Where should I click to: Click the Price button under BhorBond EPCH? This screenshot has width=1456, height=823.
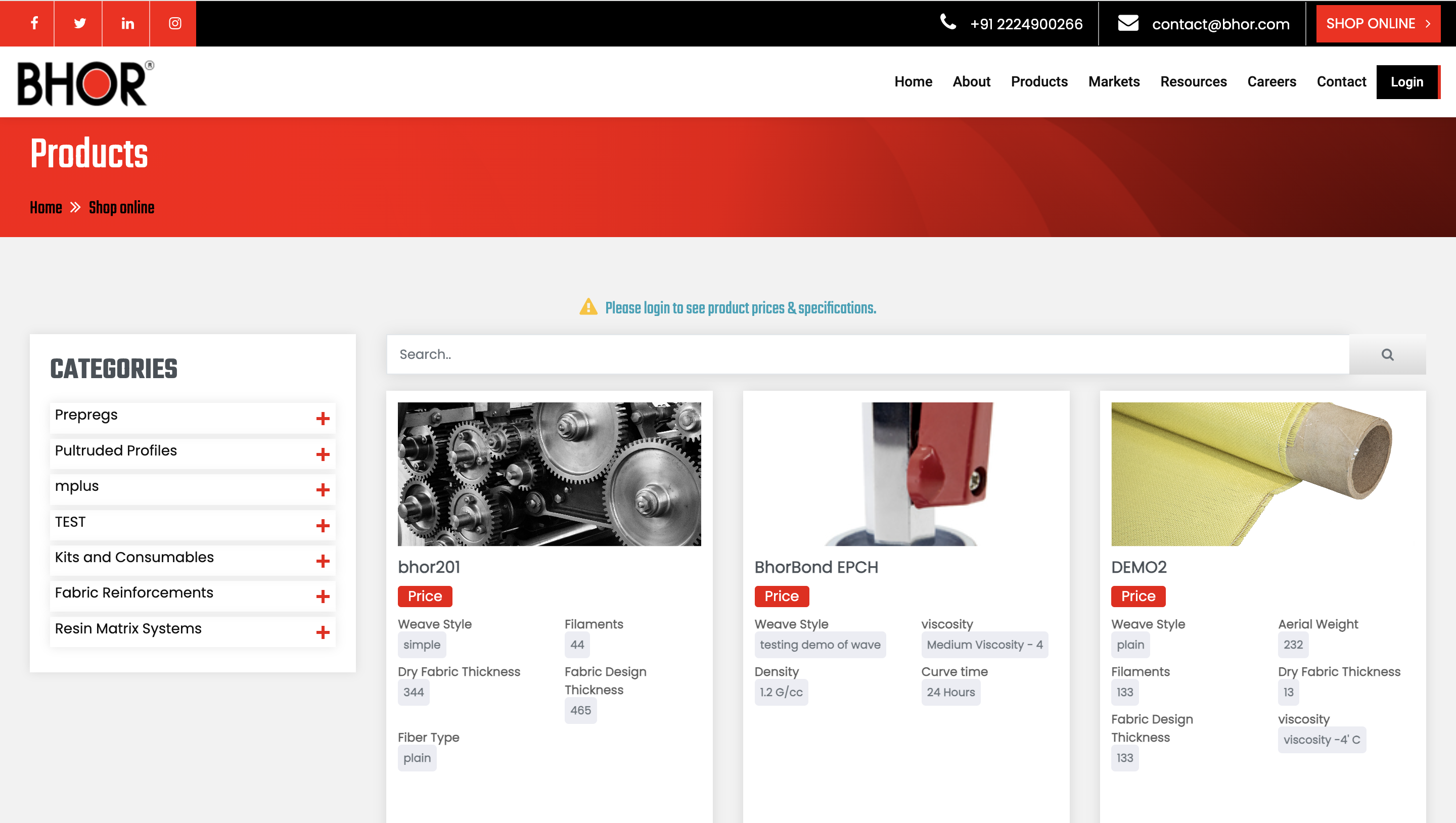click(781, 597)
